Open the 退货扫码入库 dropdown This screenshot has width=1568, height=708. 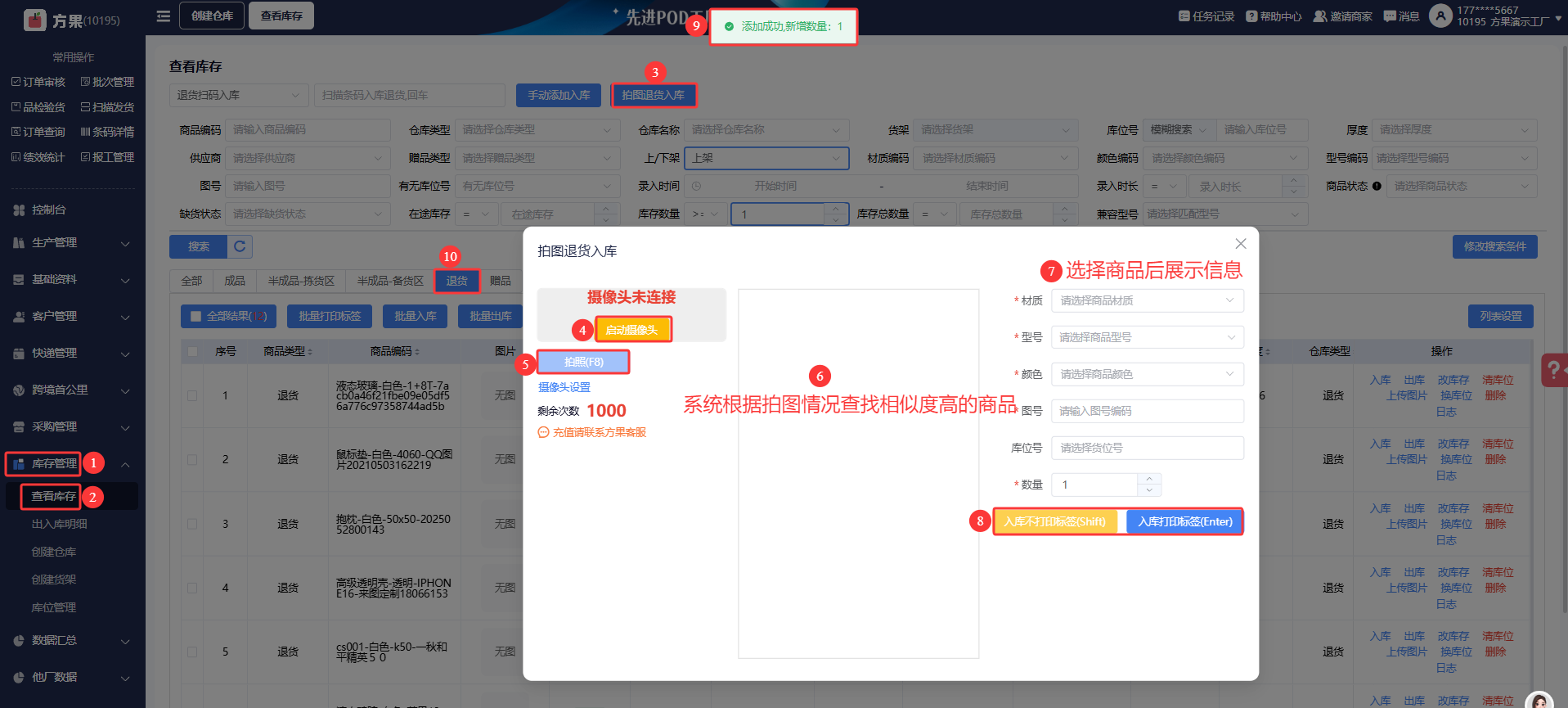click(239, 95)
